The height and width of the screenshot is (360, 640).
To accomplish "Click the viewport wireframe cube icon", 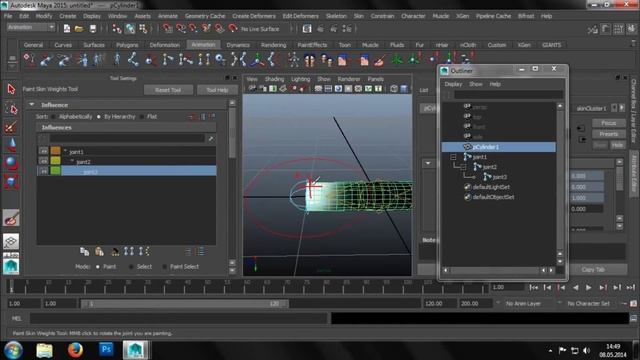I will click(x=393, y=88).
